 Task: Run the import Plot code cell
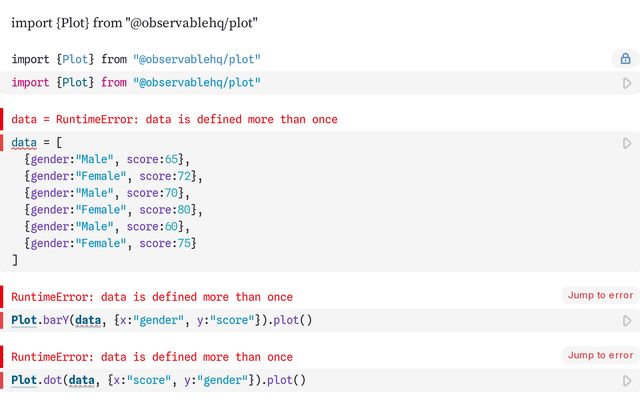coord(627,83)
